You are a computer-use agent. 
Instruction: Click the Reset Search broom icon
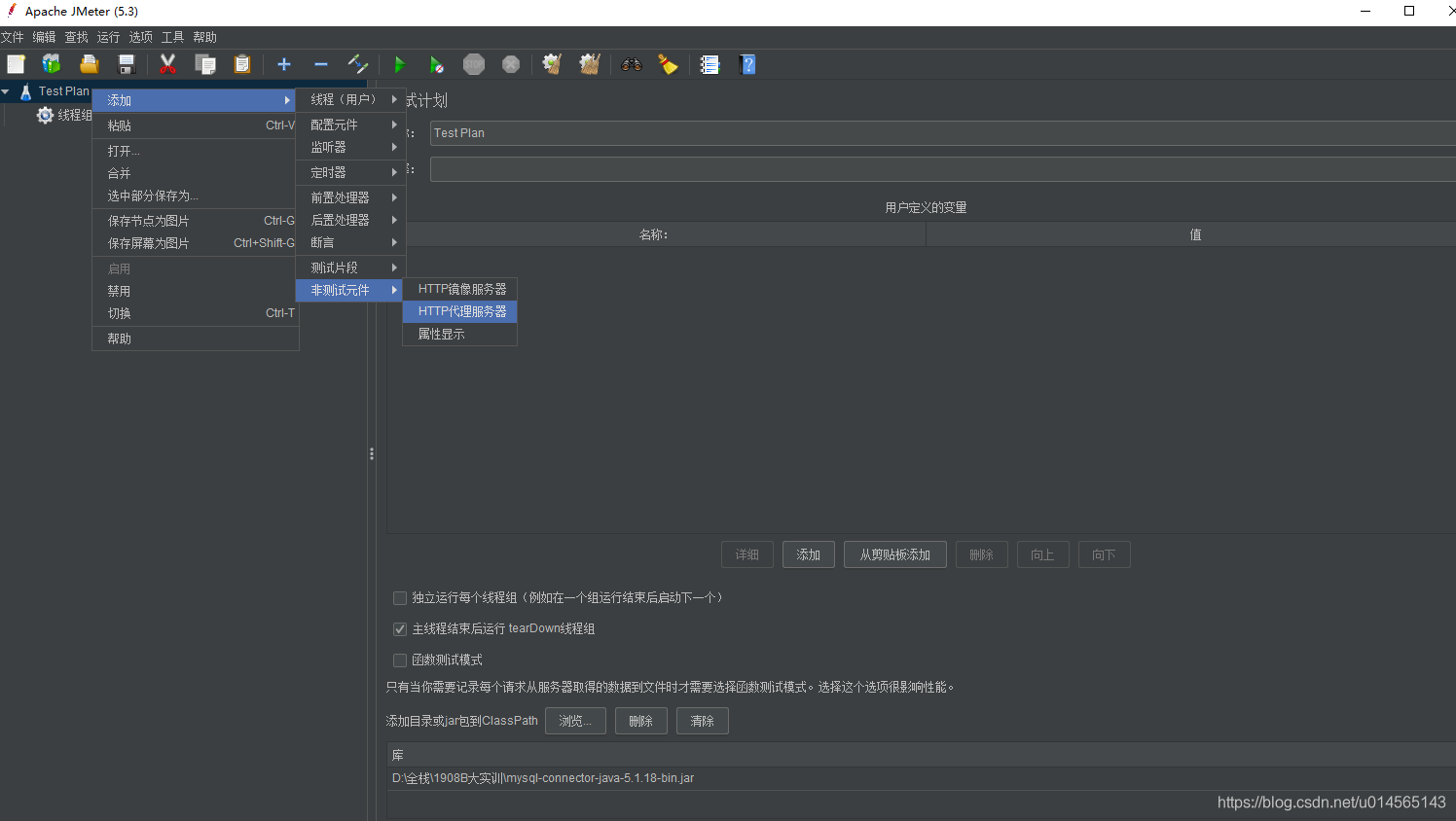pos(668,64)
